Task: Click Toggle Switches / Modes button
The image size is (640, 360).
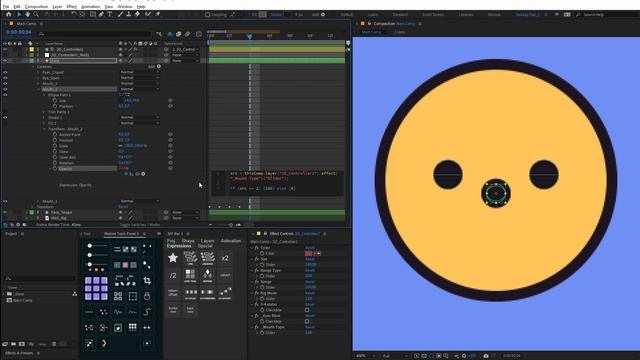Action: click(x=140, y=224)
